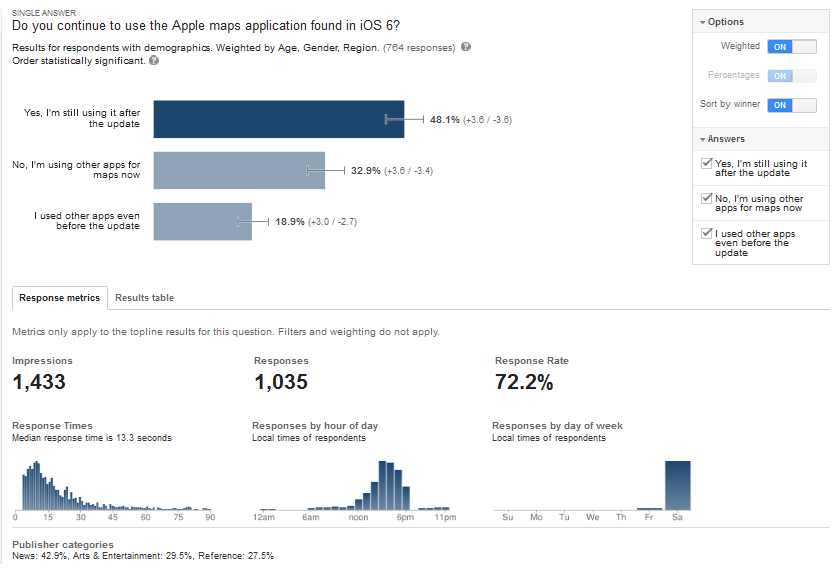Click the Publisher categories heading

(x=63, y=544)
